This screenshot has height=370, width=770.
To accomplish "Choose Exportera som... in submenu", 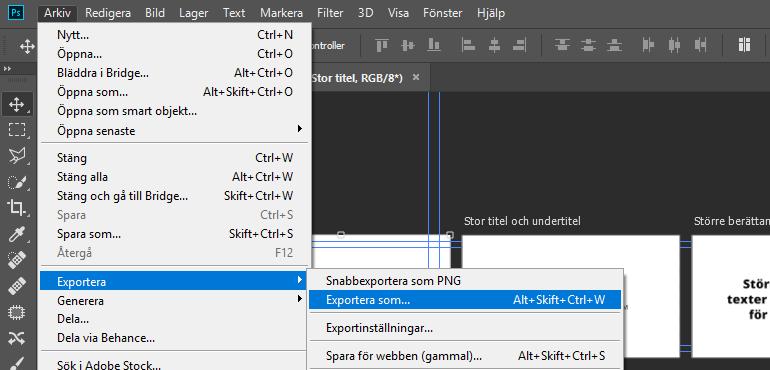I will pyautogui.click(x=465, y=299).
